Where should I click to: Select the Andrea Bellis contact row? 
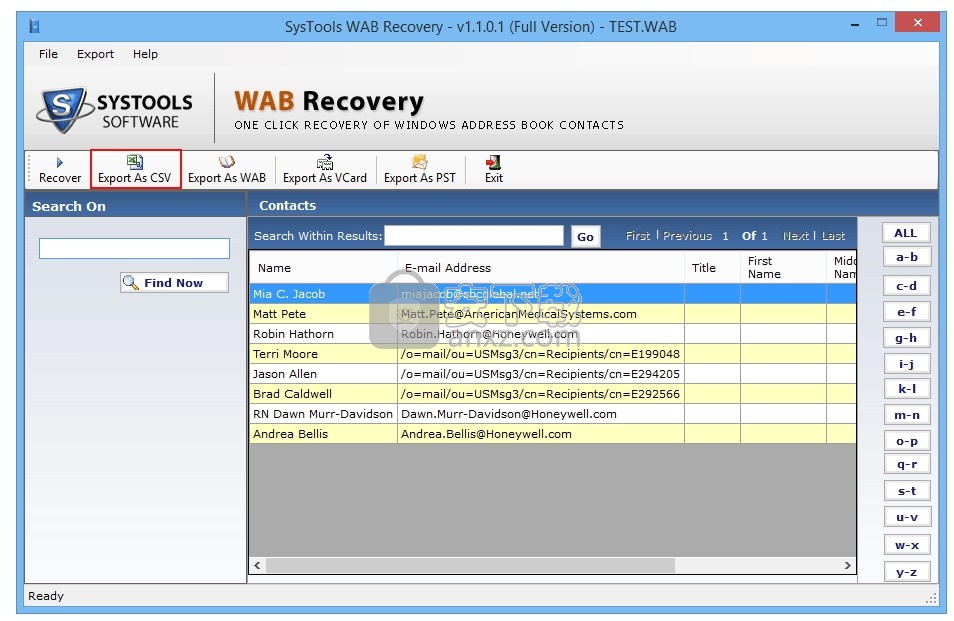pos(552,434)
